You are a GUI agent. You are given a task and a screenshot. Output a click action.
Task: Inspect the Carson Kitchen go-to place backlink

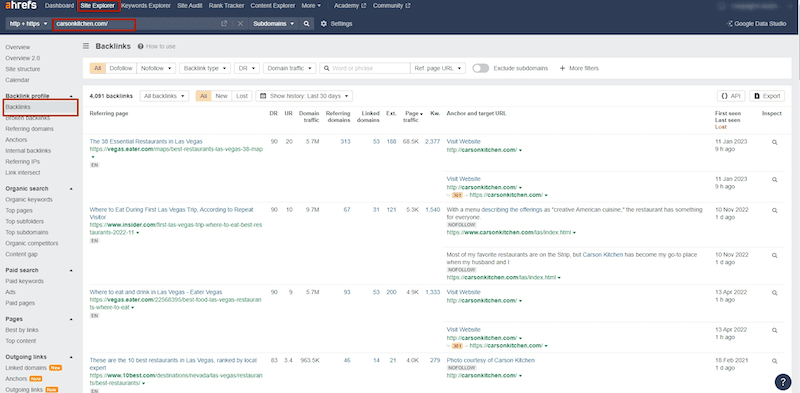point(774,255)
